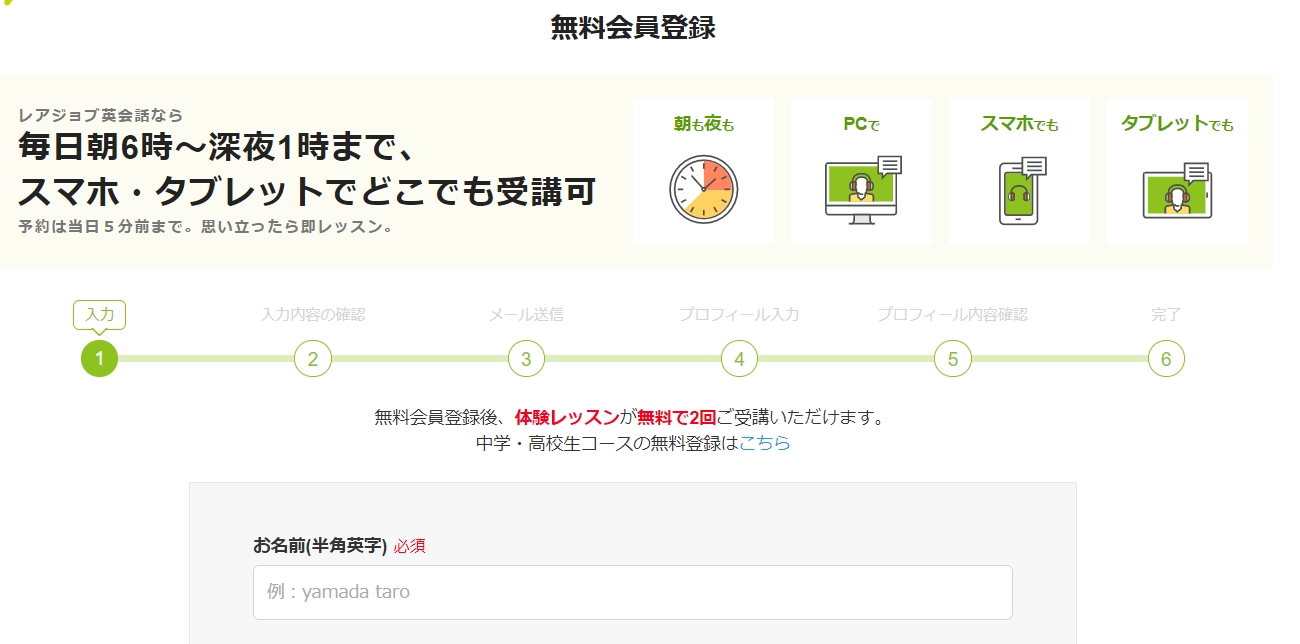Click the 無料会員登録 page heading
Viewport: 1300px width, 644px height.
(633, 27)
